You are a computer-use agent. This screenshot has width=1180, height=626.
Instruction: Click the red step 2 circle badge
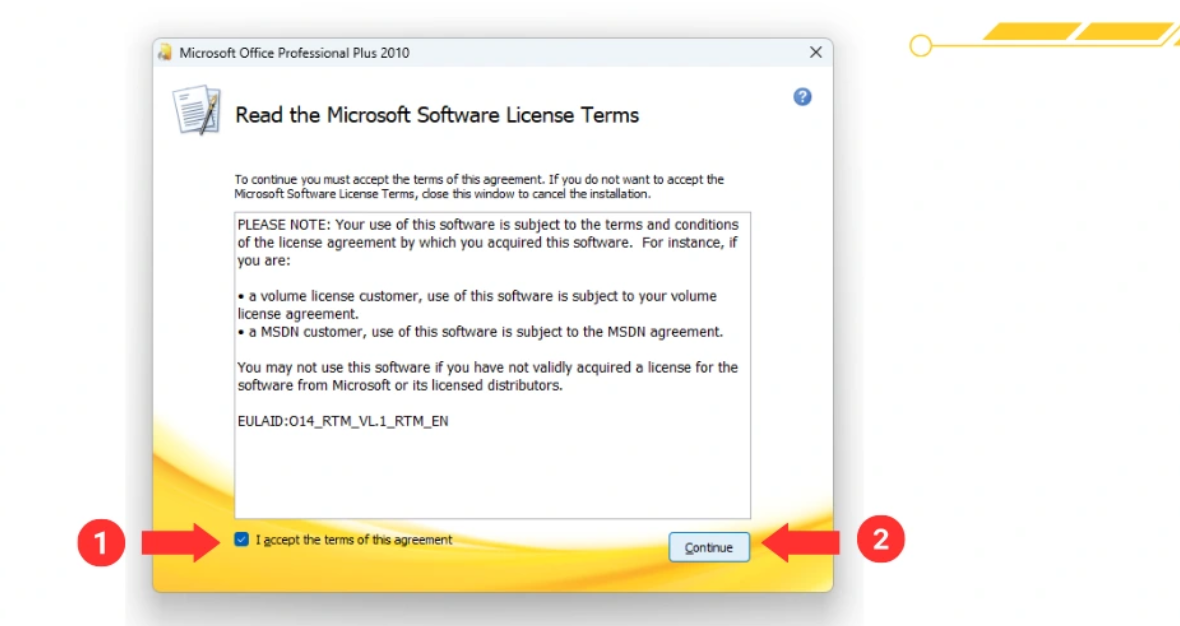pyautogui.click(x=880, y=541)
